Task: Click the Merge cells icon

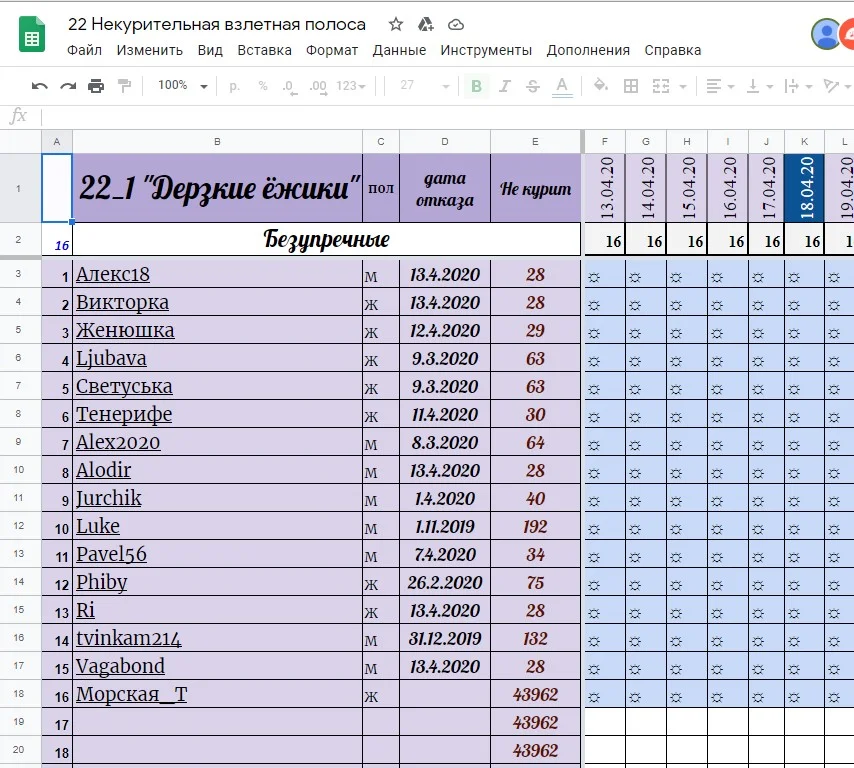Action: pos(662,85)
